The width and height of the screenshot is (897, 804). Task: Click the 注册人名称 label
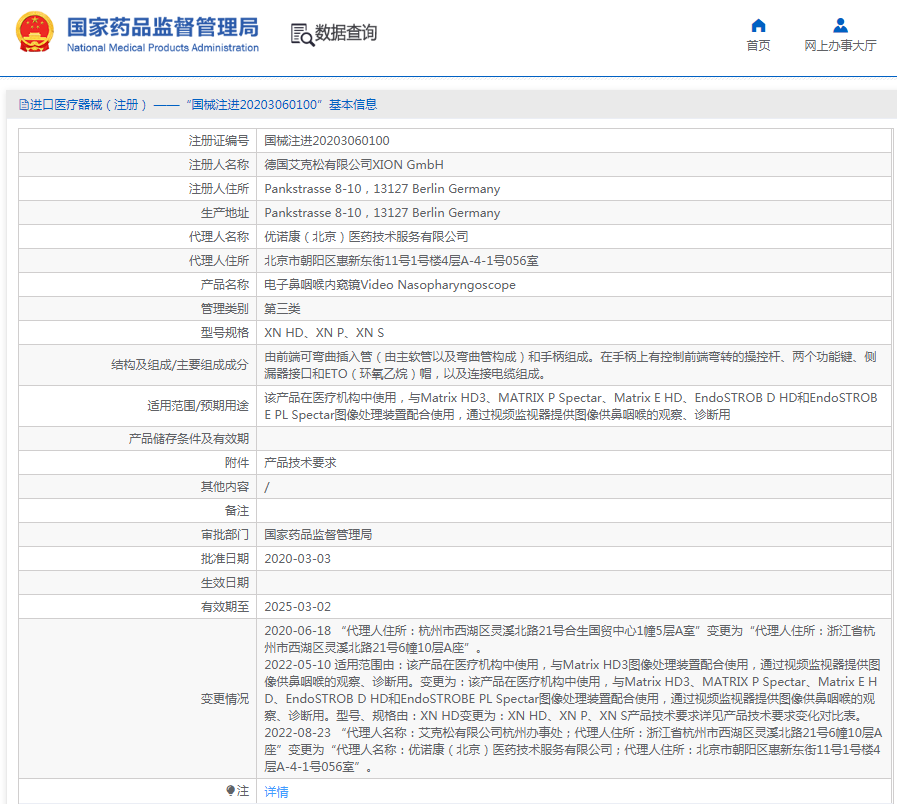pos(219,165)
